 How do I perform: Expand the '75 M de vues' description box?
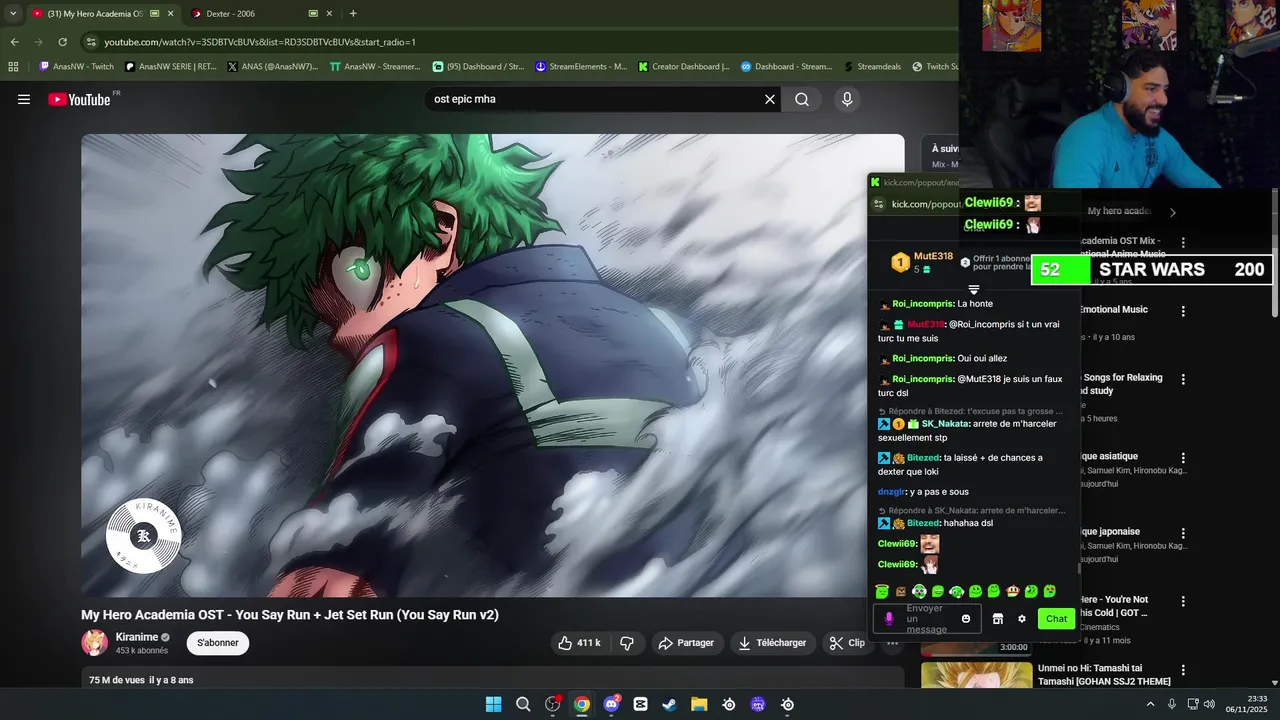493,678
